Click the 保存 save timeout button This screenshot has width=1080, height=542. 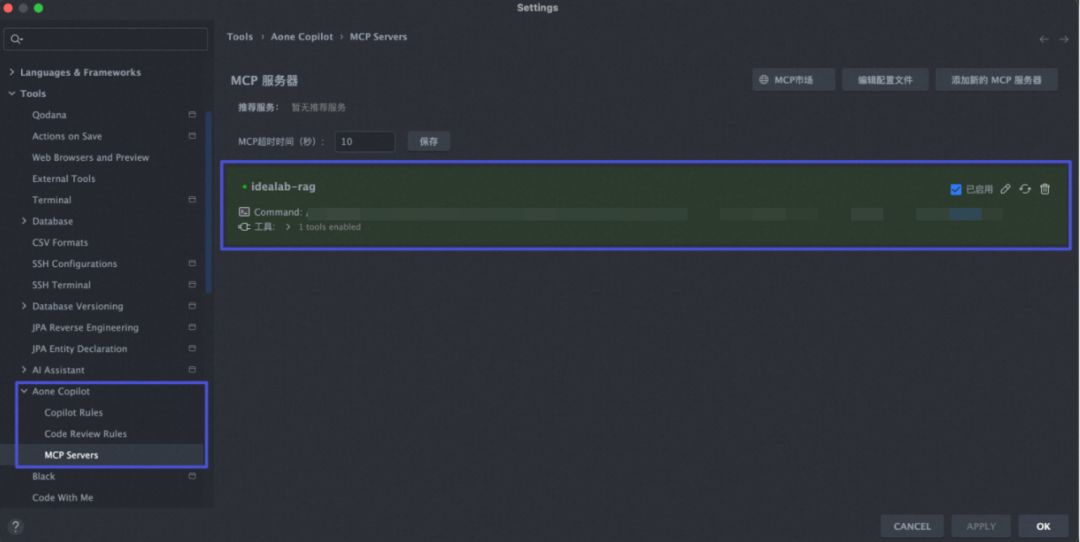click(428, 141)
